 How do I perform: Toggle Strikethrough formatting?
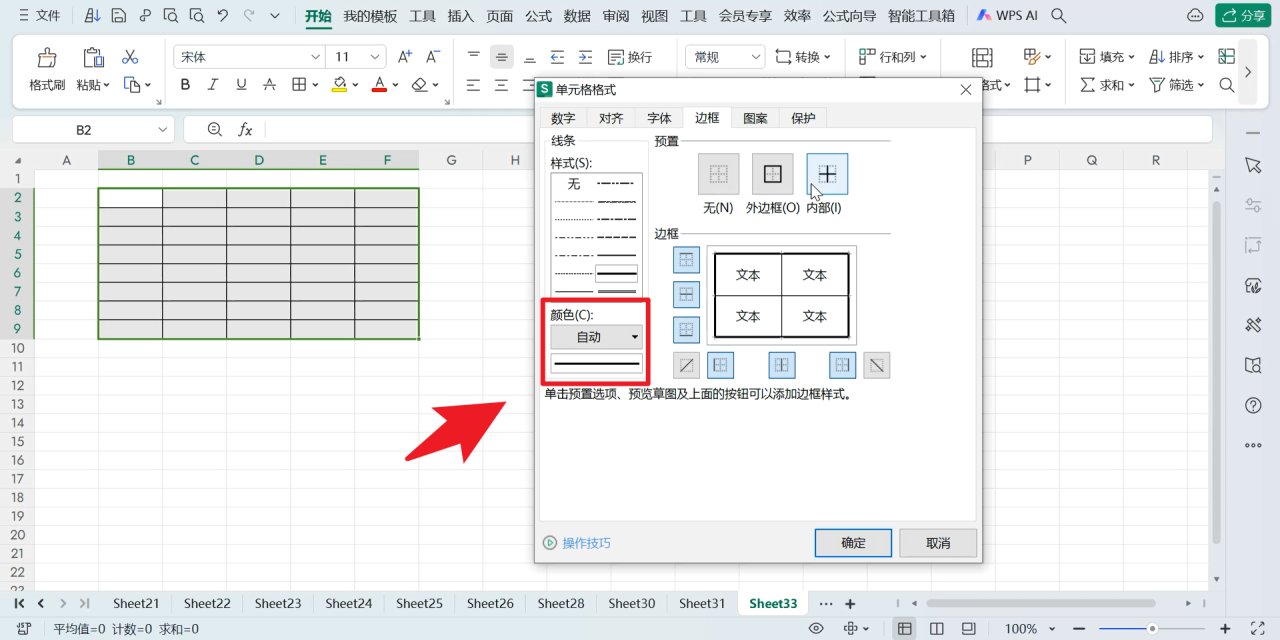(x=269, y=85)
